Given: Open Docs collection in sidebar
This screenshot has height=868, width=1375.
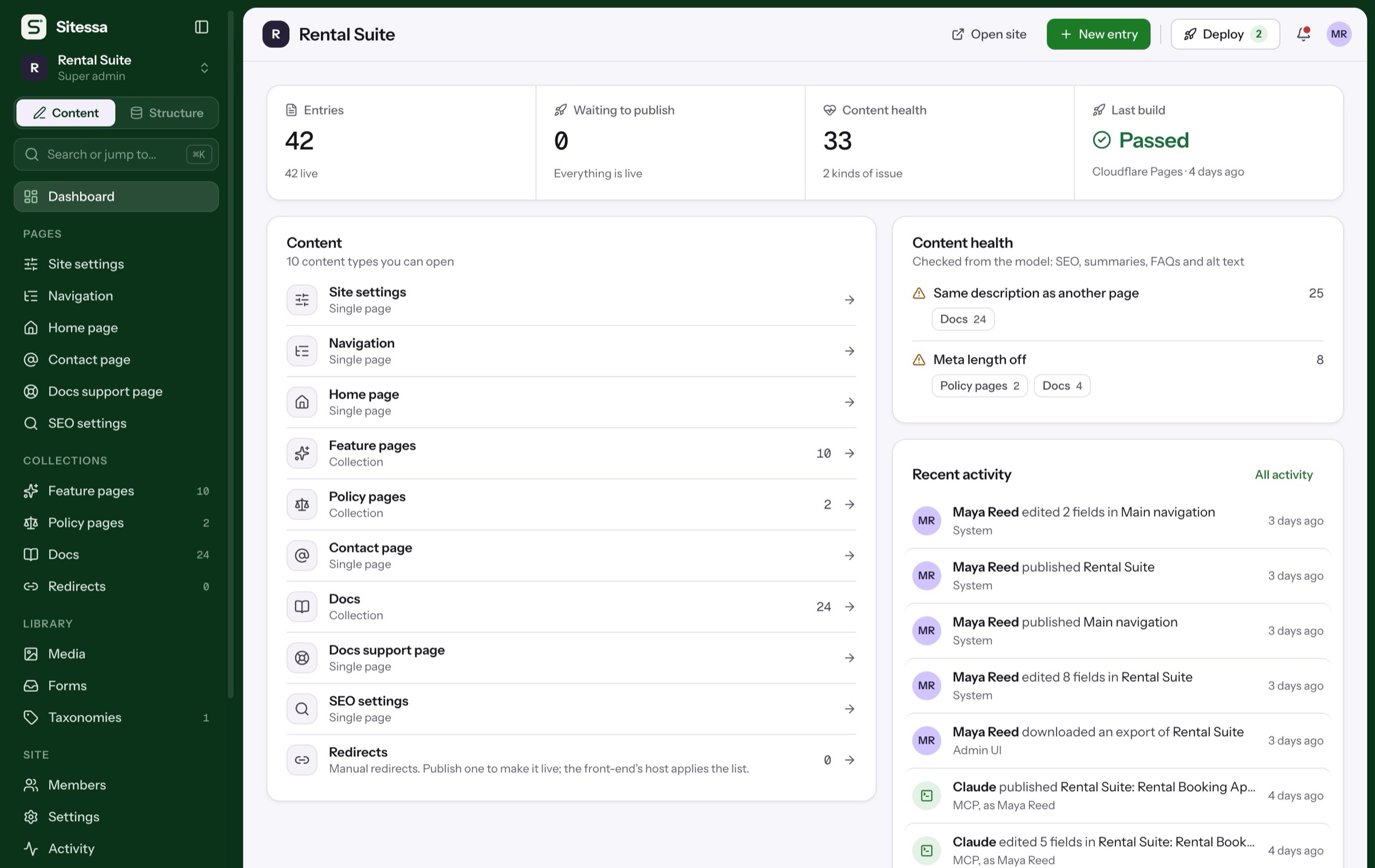Looking at the screenshot, I should pos(116,555).
